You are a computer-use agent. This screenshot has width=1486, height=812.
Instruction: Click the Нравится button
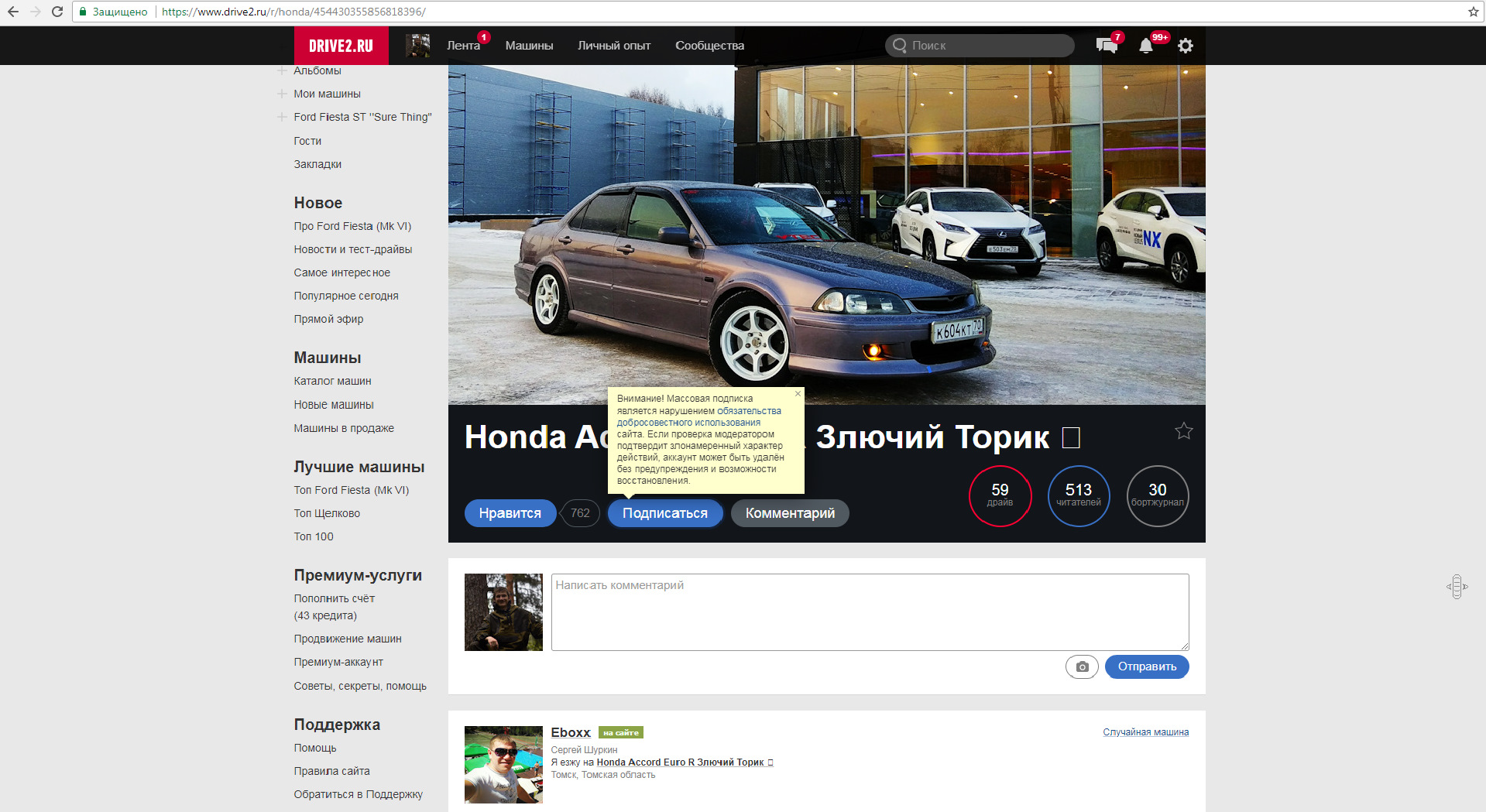tap(510, 513)
